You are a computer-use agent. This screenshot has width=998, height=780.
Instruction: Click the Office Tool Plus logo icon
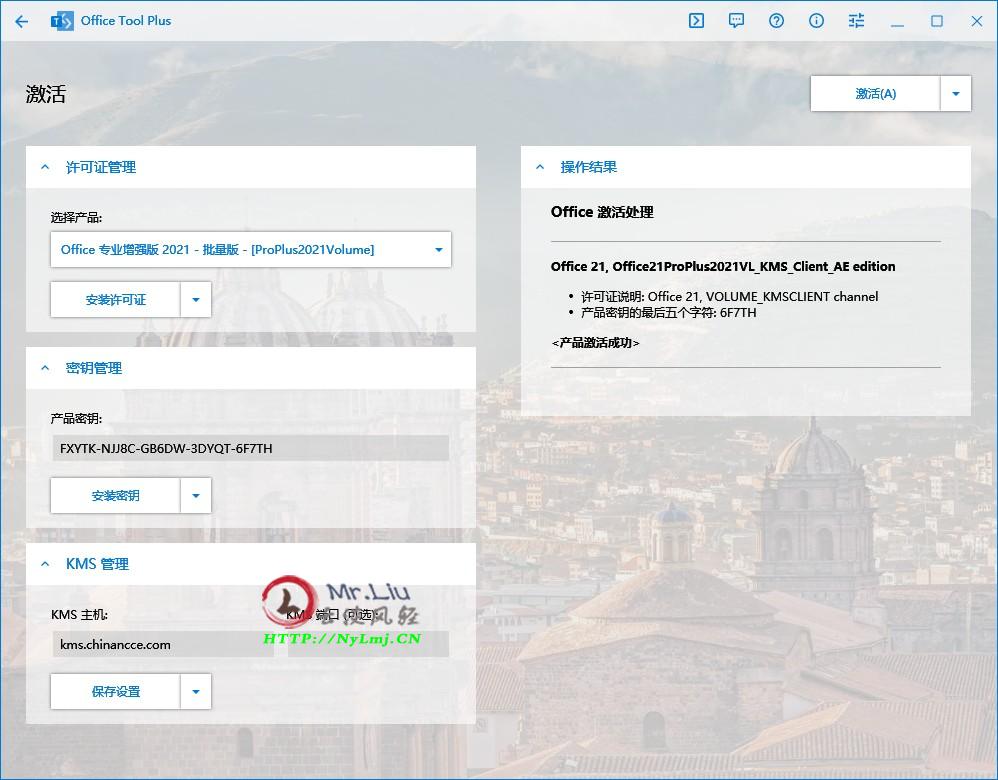[x=62, y=21]
